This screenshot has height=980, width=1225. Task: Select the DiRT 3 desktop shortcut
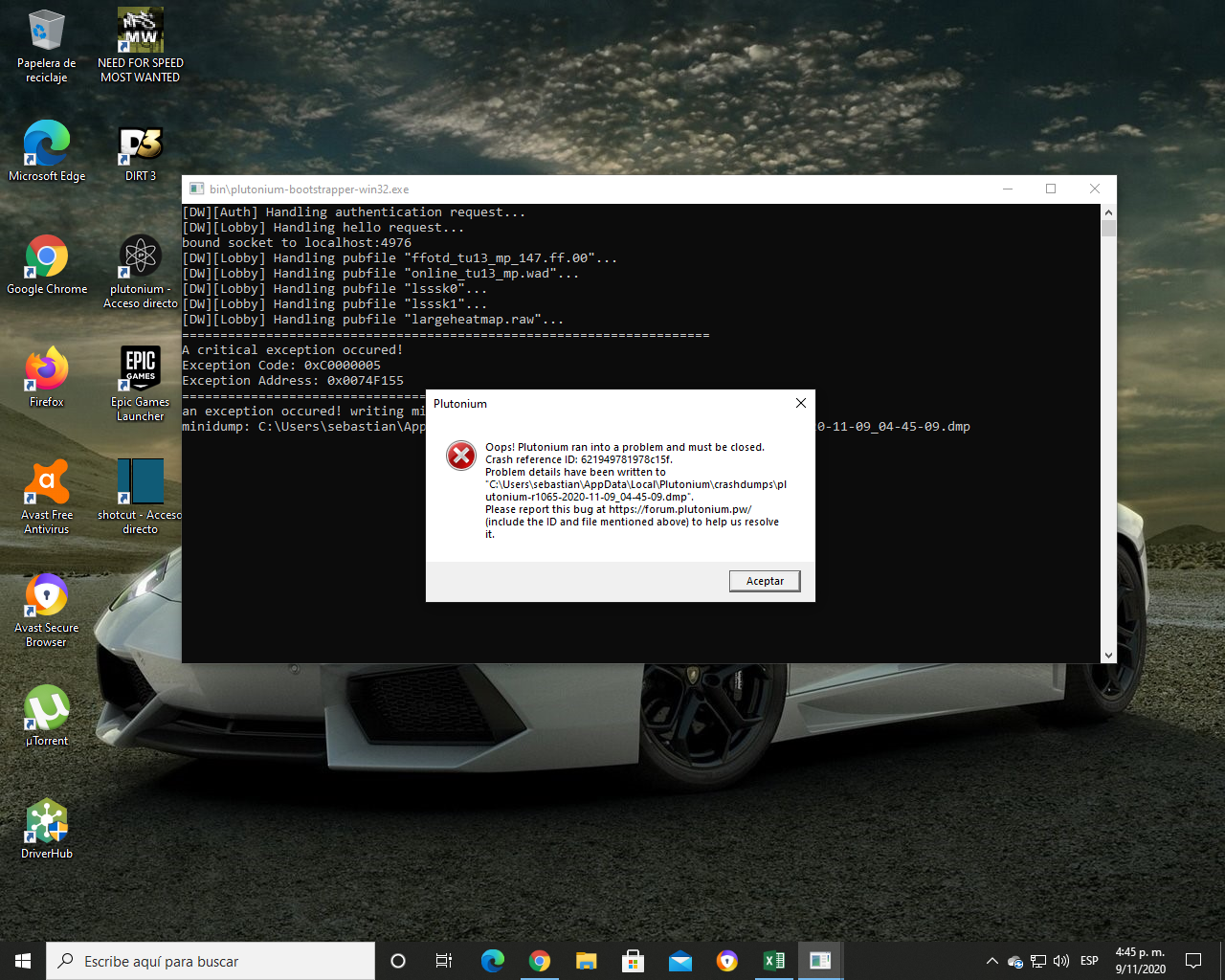coord(141,151)
